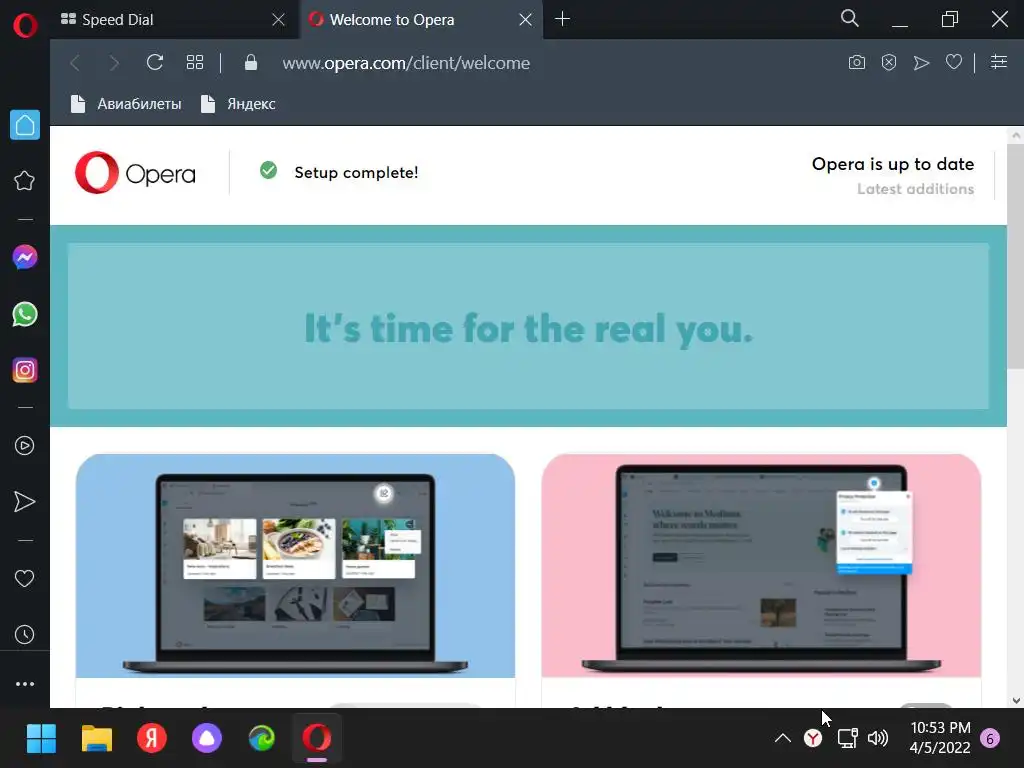
Task: Open Easy Setup sliders icon
Action: pos(999,62)
